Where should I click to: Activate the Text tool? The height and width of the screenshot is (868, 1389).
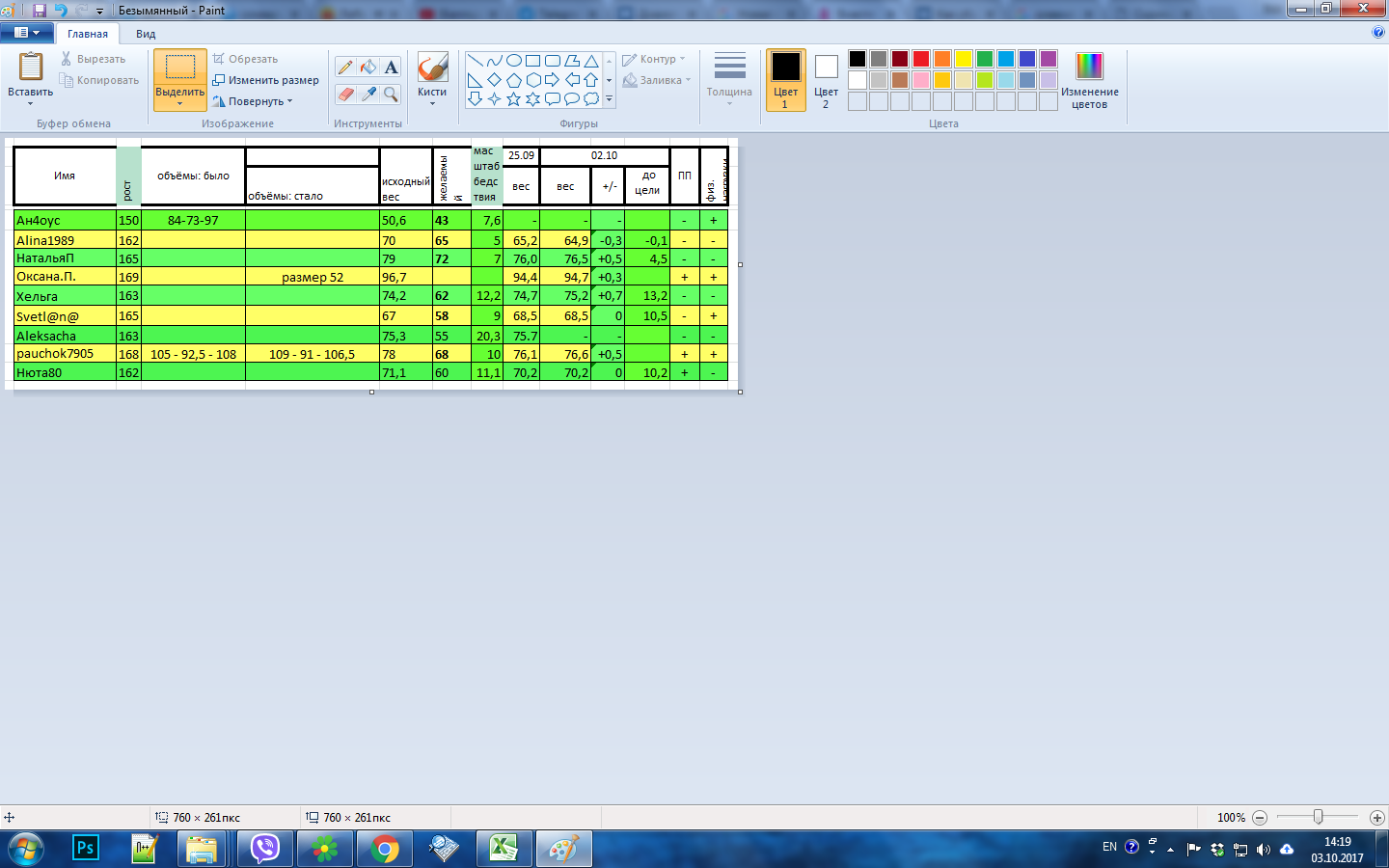pyautogui.click(x=391, y=68)
